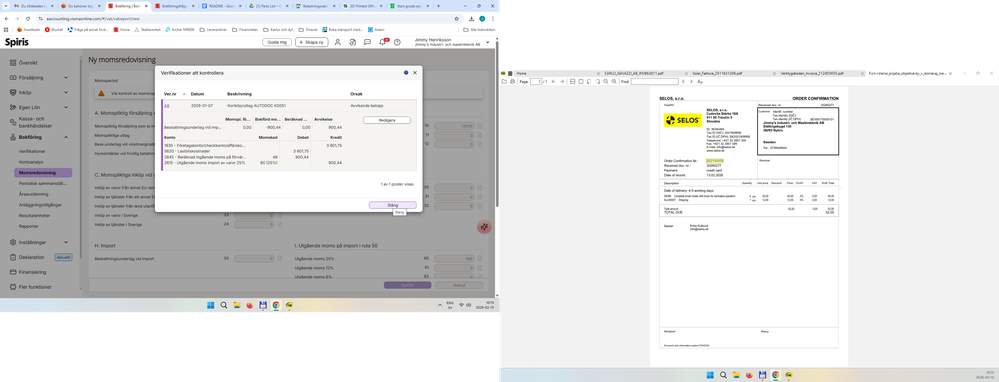Click the Guida mig button
Screen dimensions: 999x382
(277, 42)
